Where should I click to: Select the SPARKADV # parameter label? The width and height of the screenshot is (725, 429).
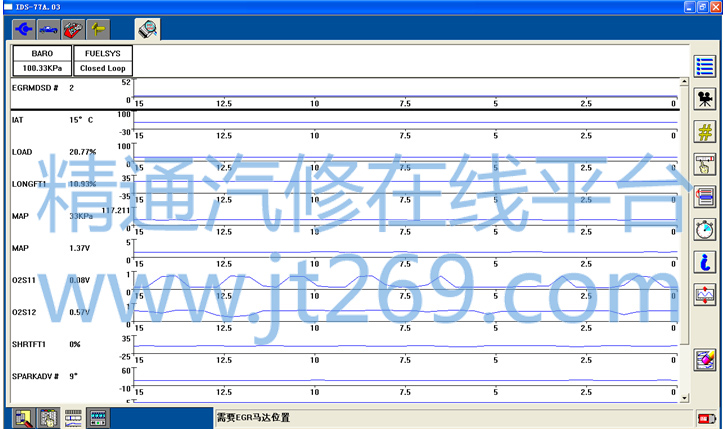[x=35, y=376]
